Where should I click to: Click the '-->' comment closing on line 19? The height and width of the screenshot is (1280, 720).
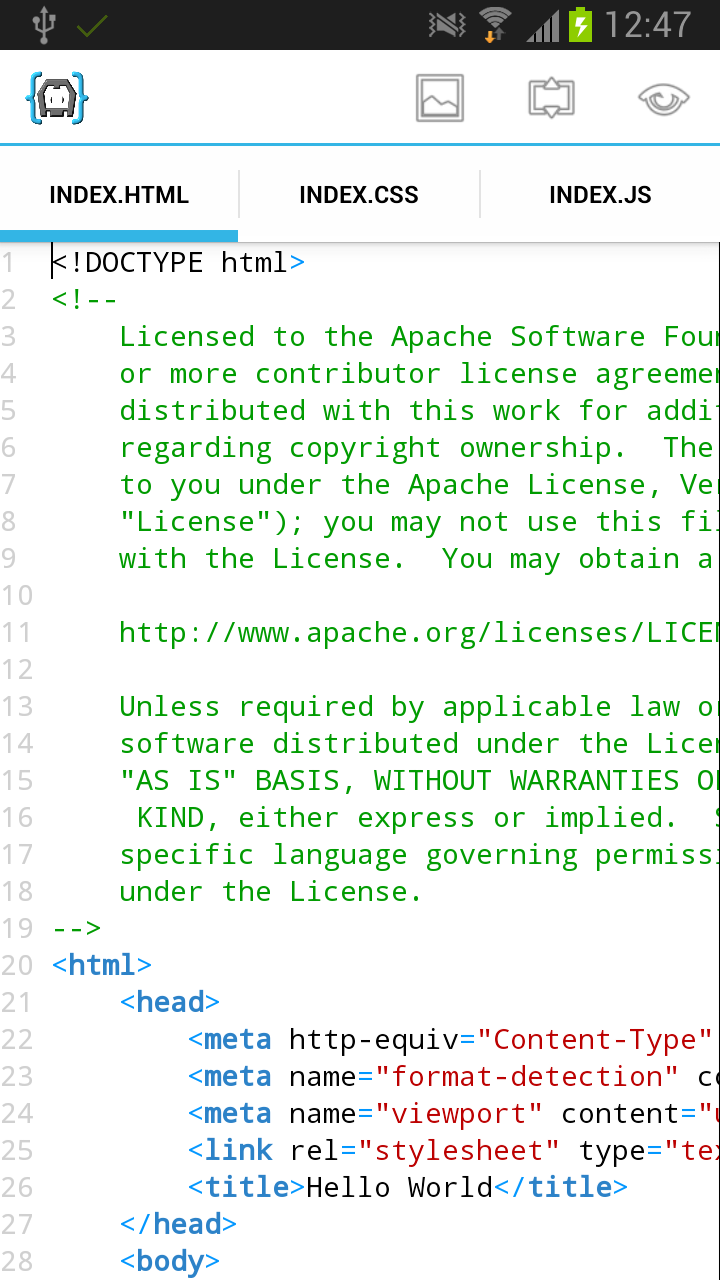(x=77, y=929)
